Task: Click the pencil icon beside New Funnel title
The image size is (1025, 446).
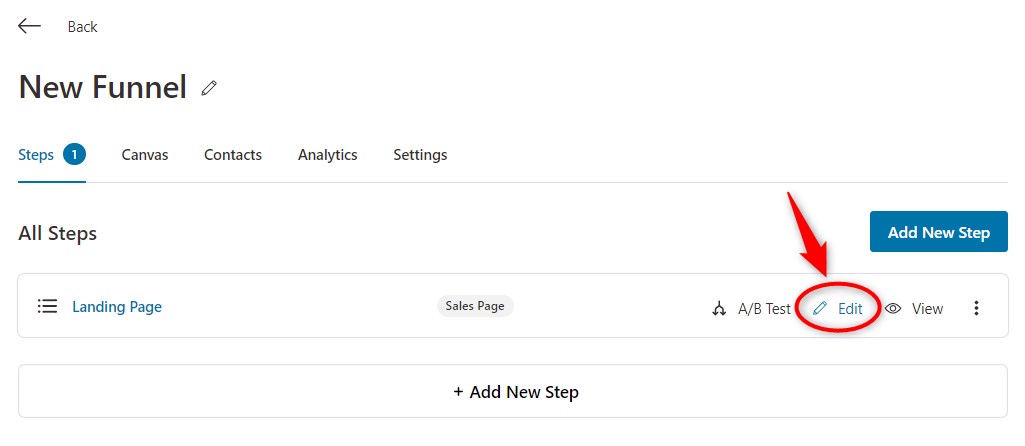Action: (x=209, y=88)
